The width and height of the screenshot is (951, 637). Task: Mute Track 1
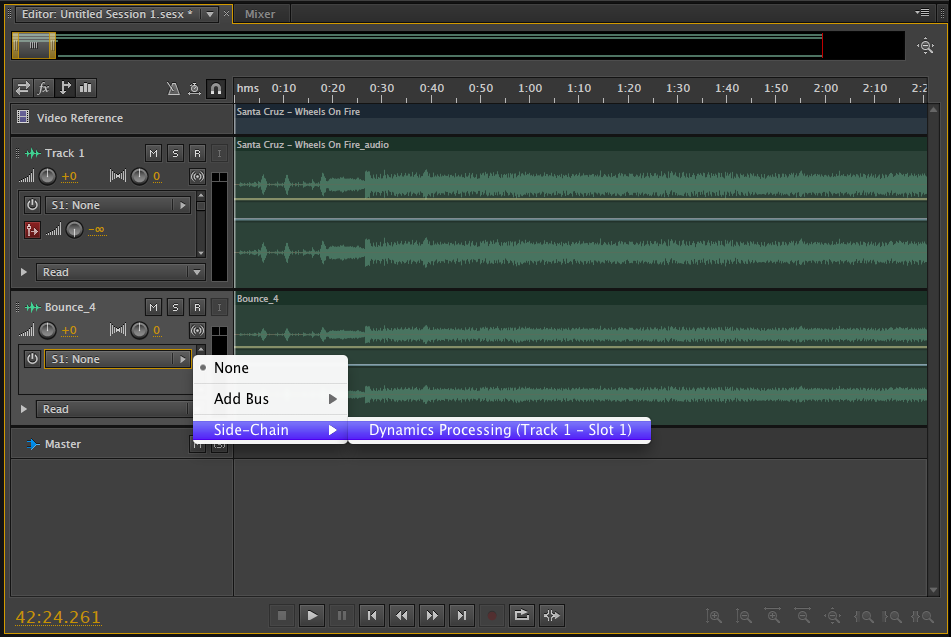click(x=153, y=153)
